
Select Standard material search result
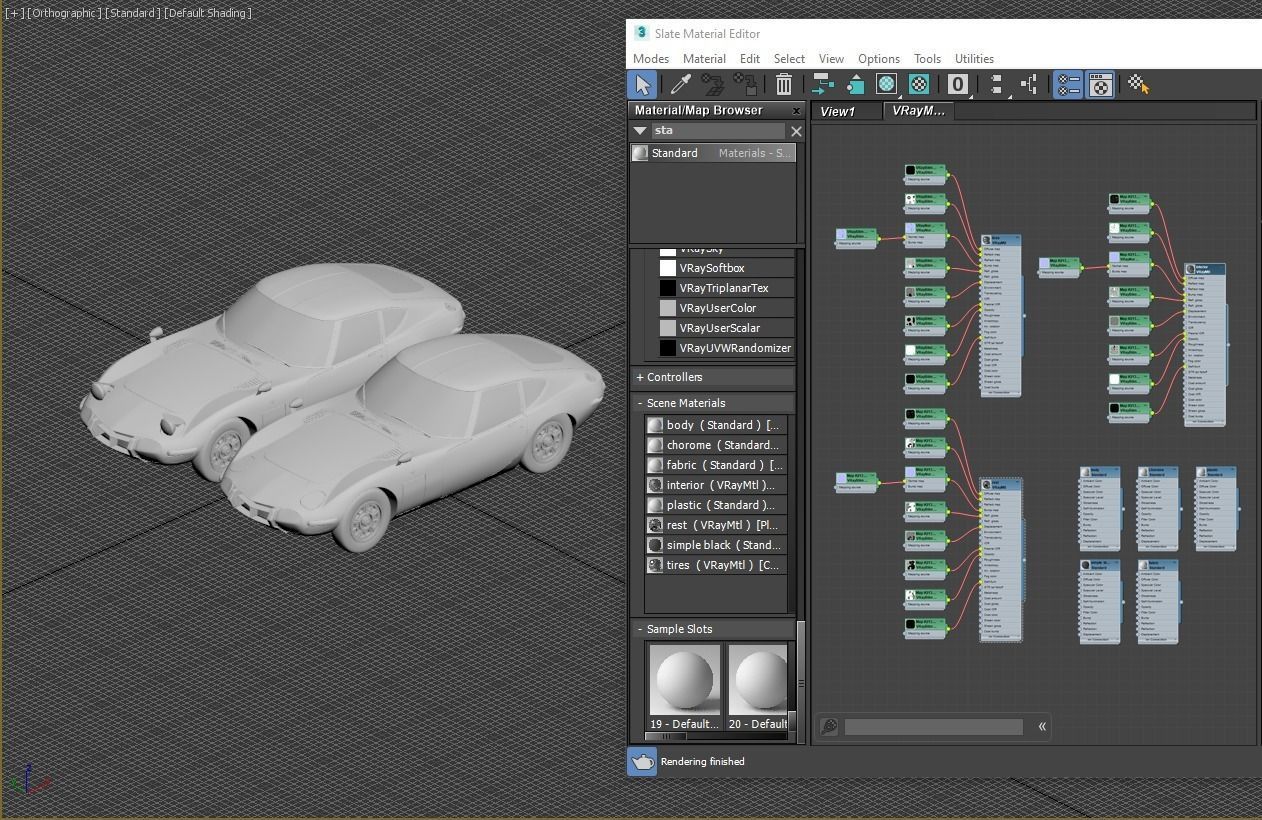[713, 153]
